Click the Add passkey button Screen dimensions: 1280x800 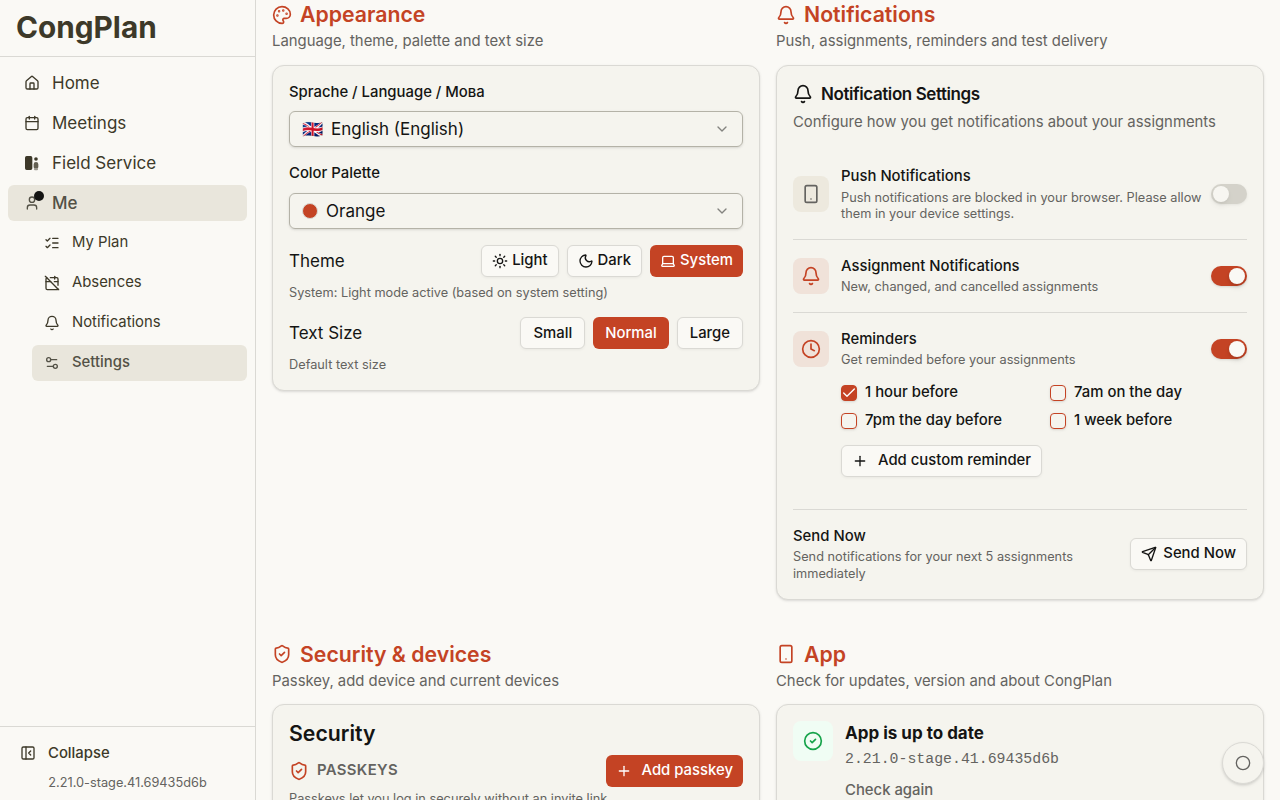(674, 771)
